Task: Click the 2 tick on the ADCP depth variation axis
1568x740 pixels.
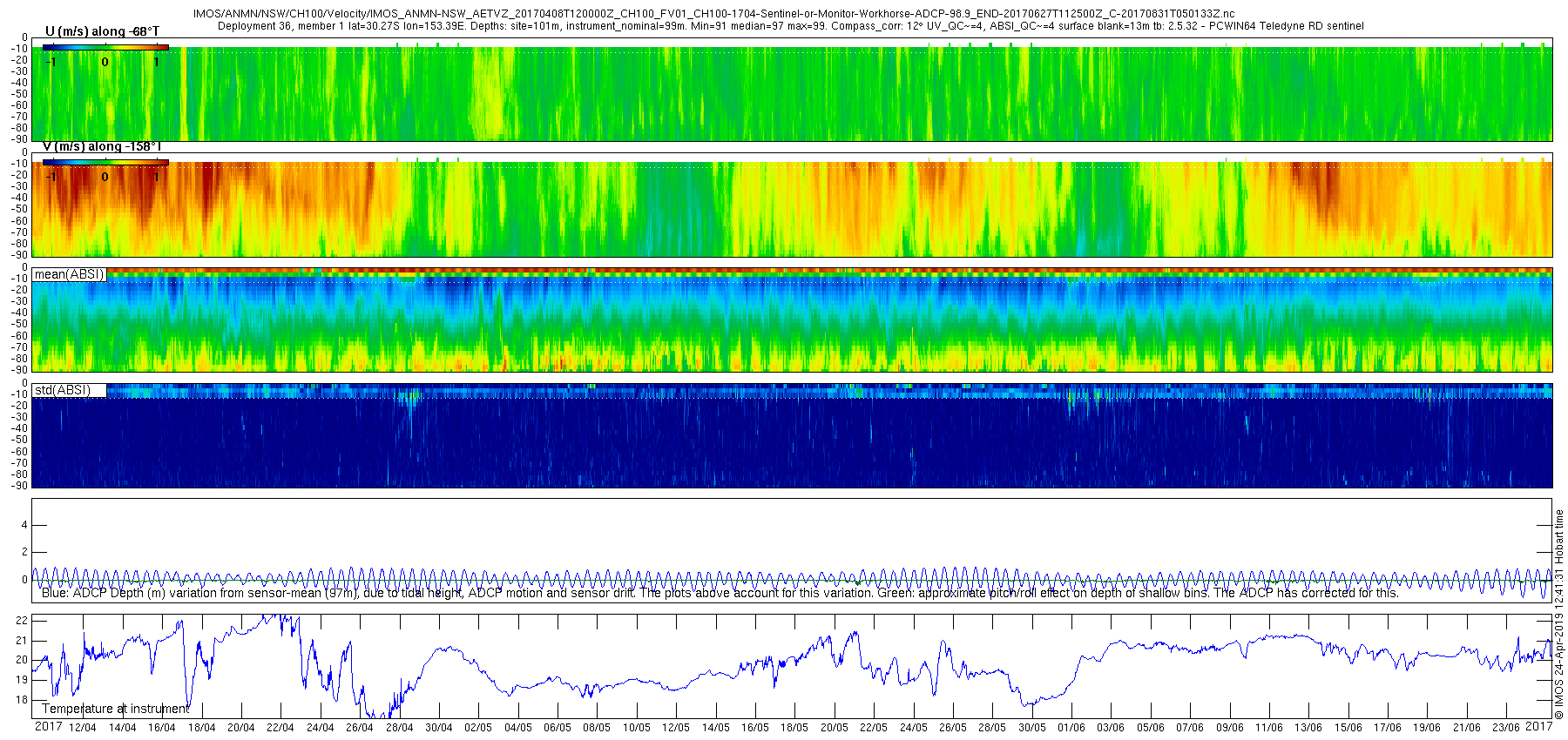Action: tap(24, 552)
